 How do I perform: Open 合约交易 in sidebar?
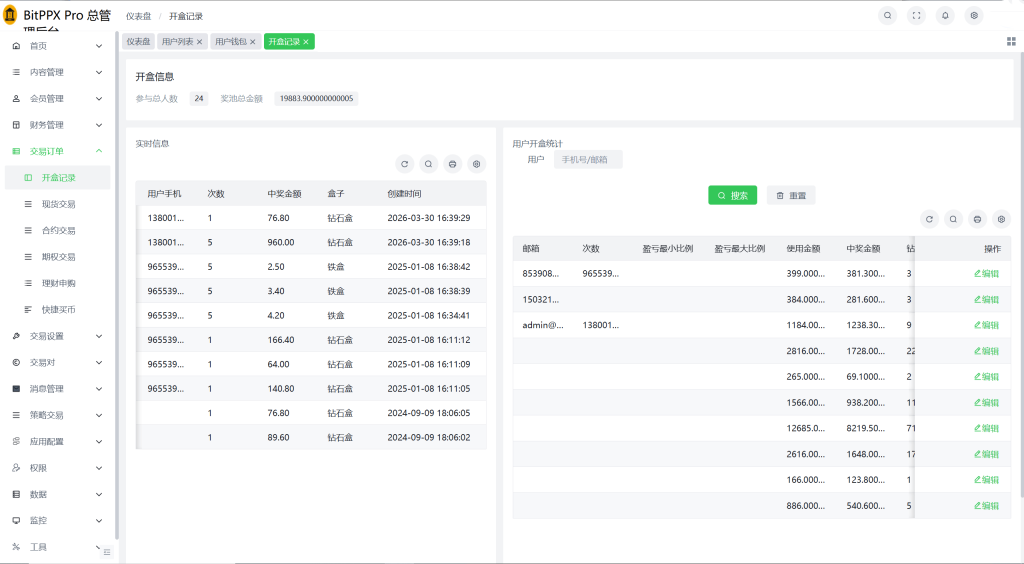(x=58, y=230)
